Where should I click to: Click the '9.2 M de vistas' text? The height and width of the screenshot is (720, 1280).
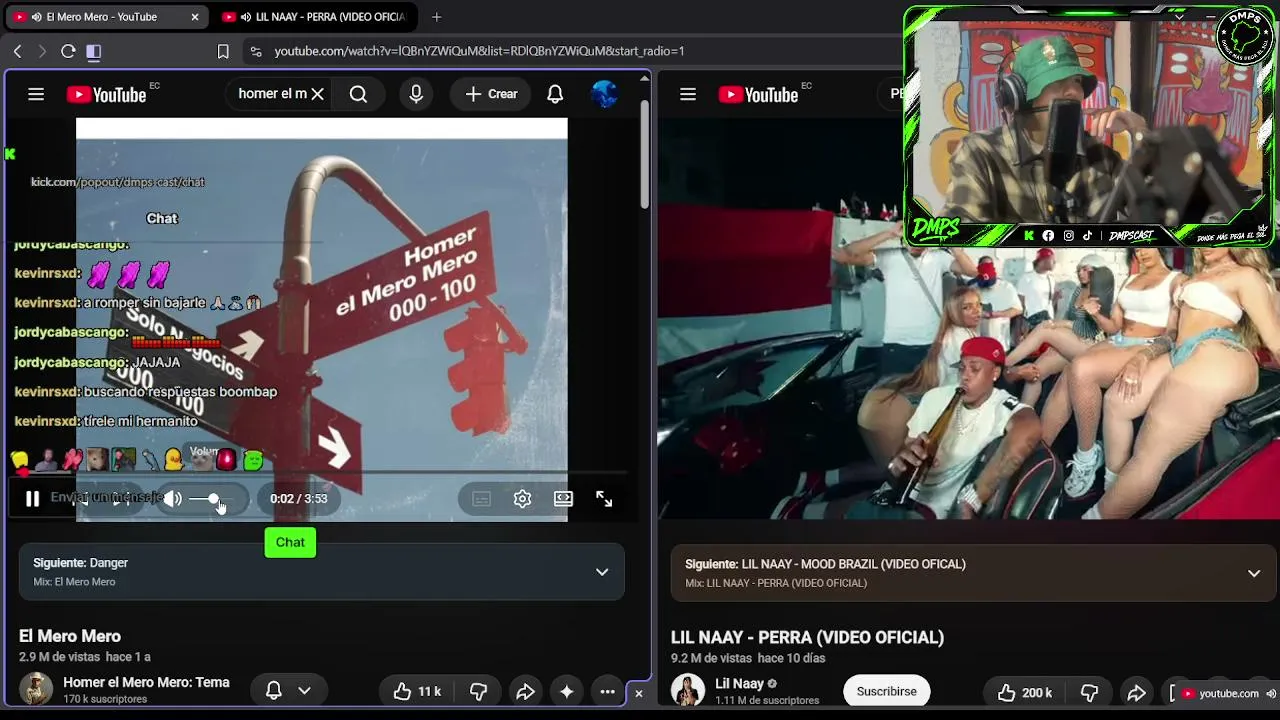(x=711, y=658)
